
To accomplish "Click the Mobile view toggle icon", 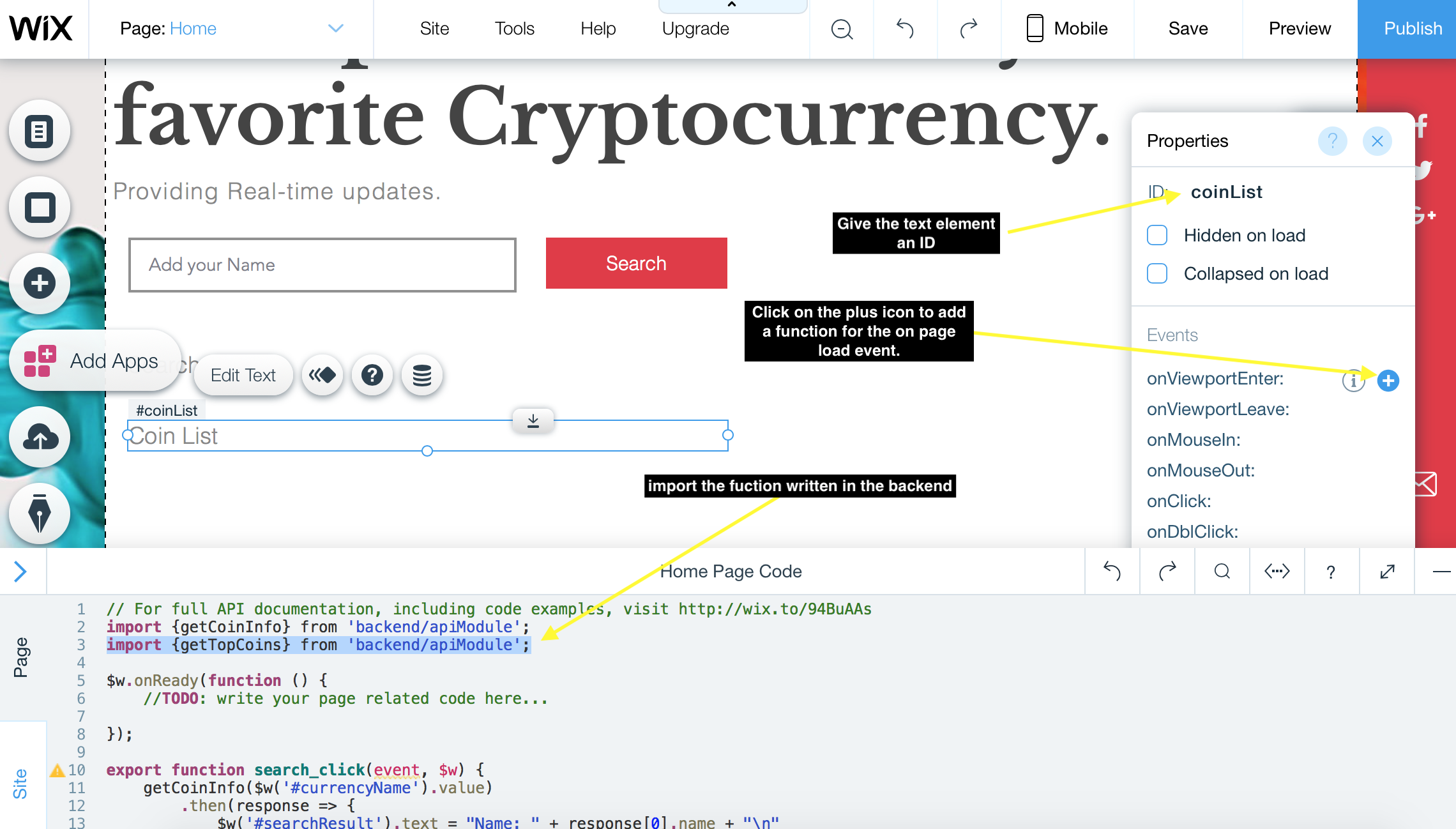I will point(1034,28).
